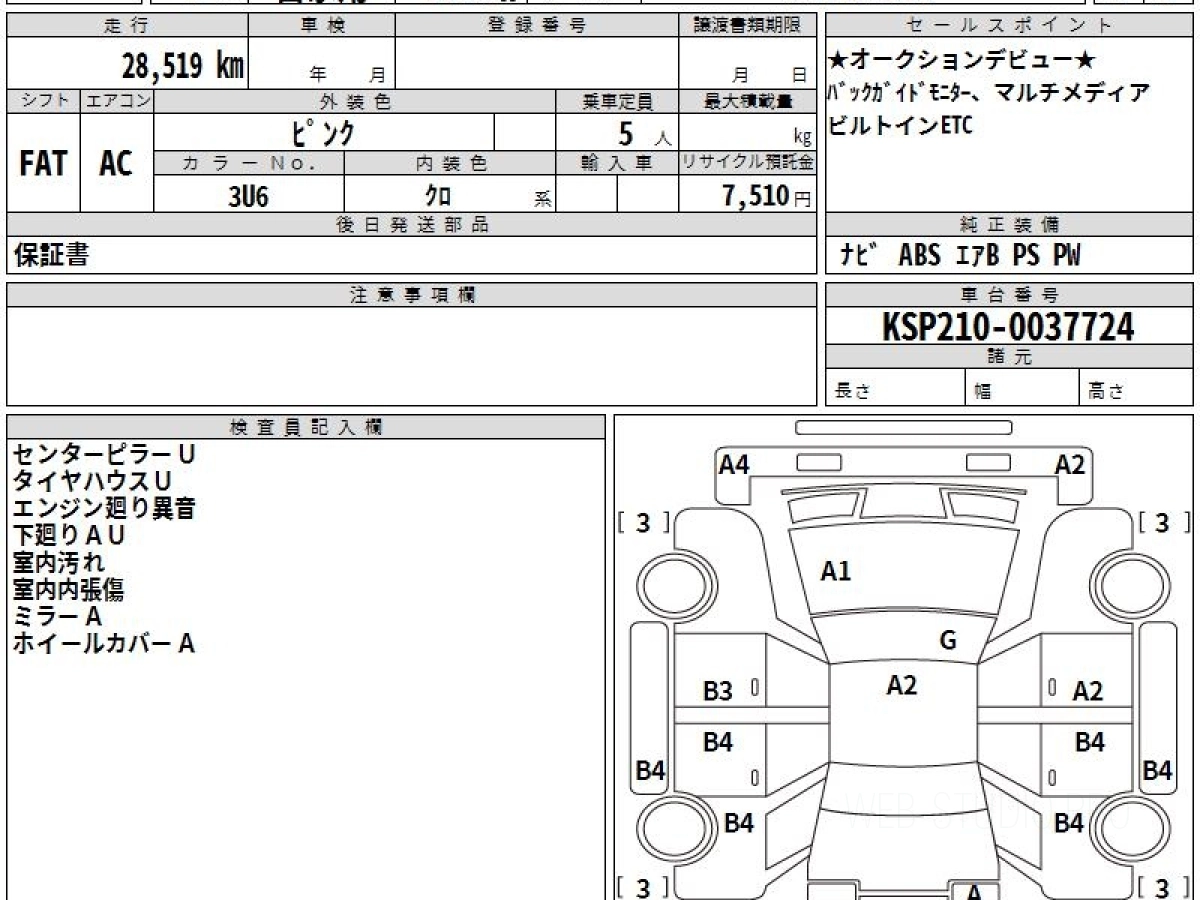Click the 車台番号 header

pyautogui.click(x=1009, y=295)
